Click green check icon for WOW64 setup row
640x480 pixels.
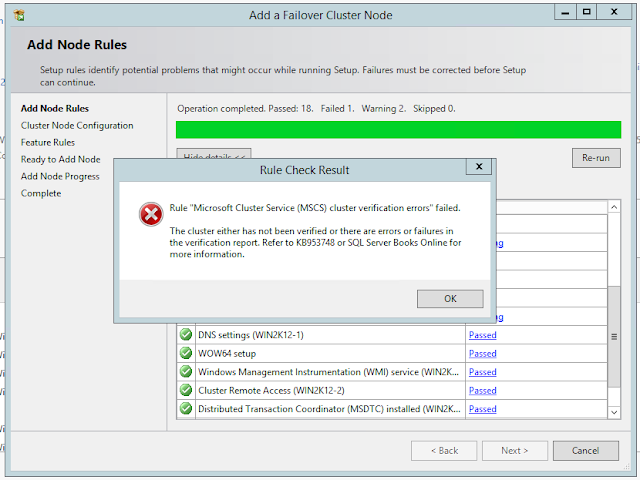(x=186, y=353)
